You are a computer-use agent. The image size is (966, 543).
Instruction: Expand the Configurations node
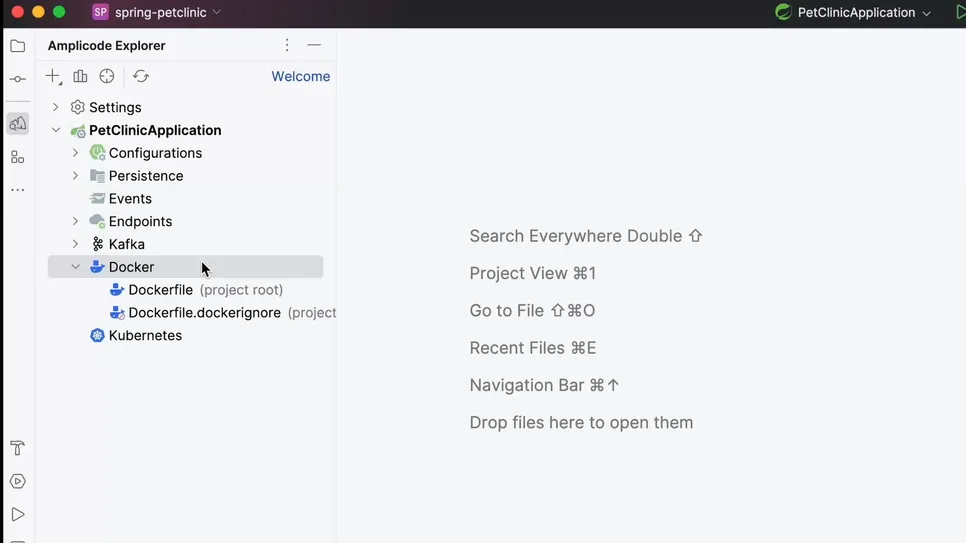(x=76, y=153)
